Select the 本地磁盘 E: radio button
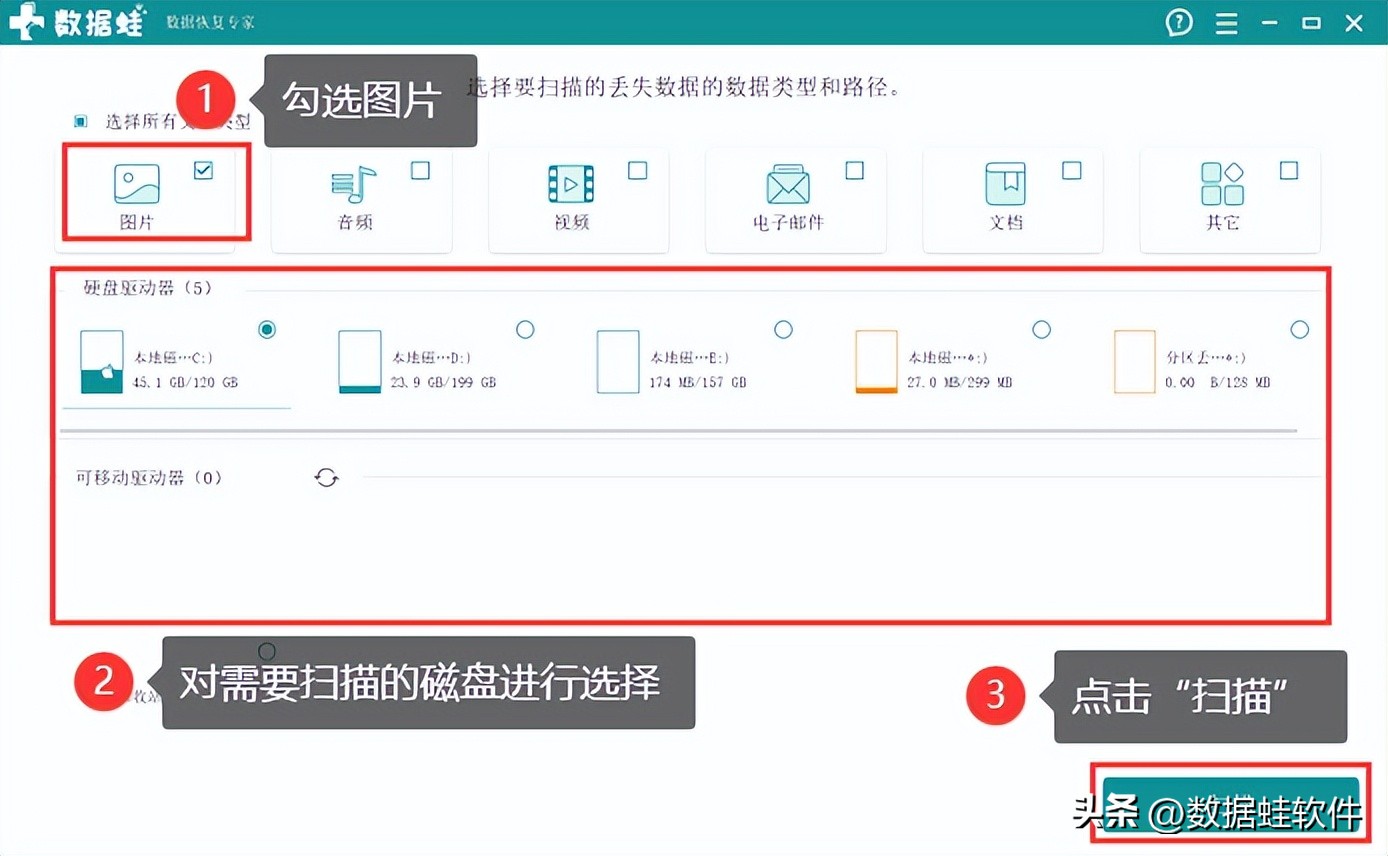This screenshot has height=856, width=1388. 783,329
